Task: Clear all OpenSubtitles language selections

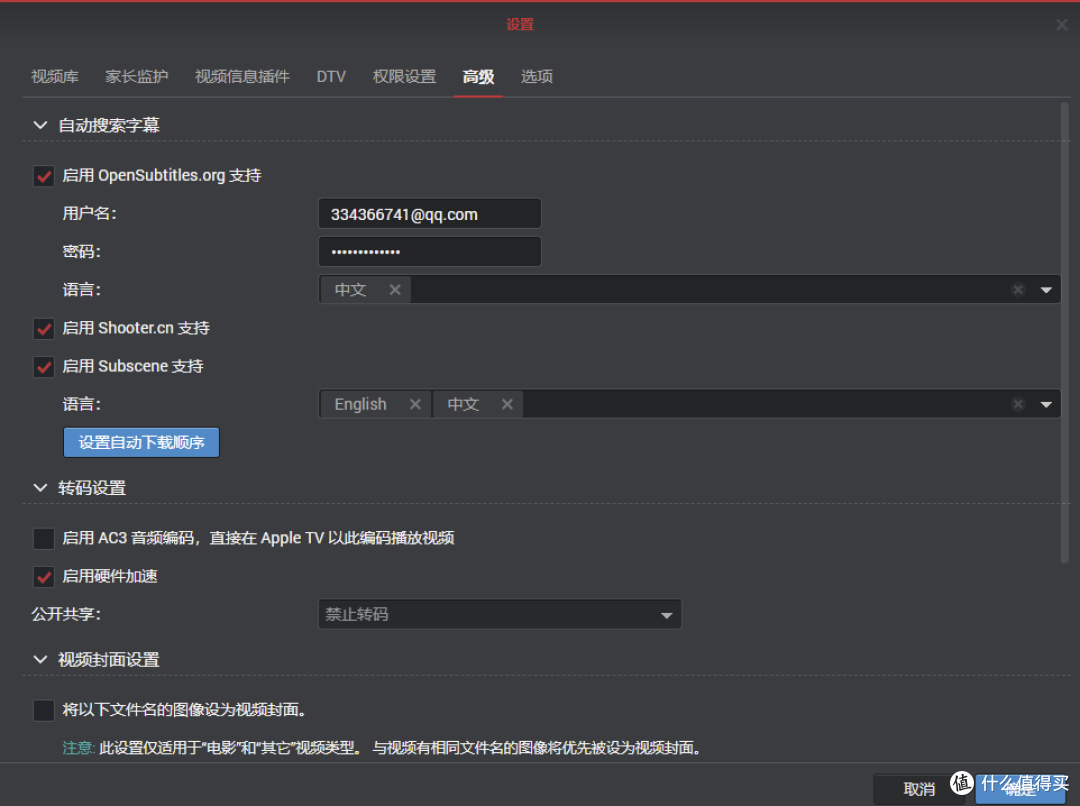Action: (1018, 290)
